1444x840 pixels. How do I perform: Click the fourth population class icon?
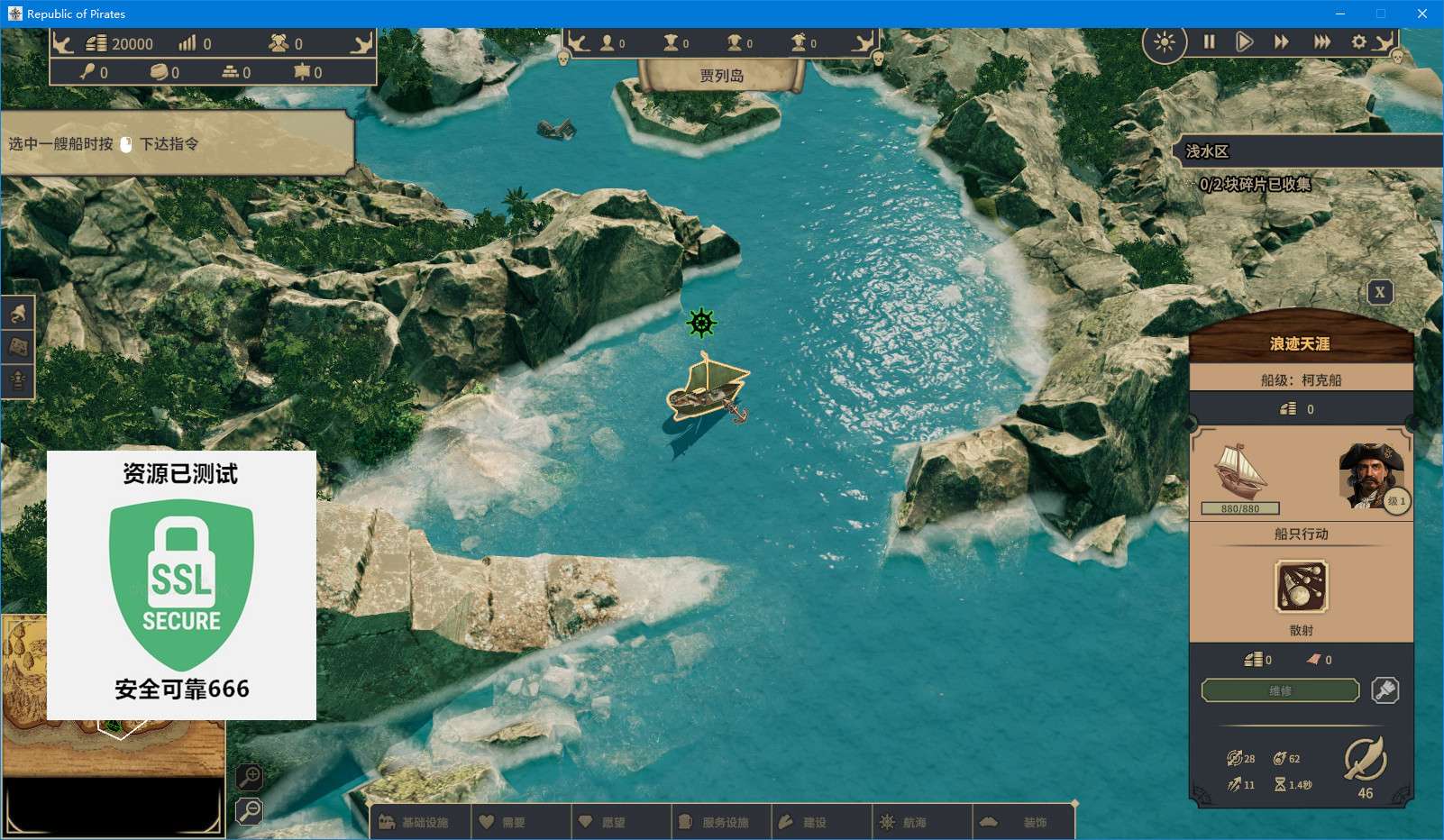(x=798, y=42)
